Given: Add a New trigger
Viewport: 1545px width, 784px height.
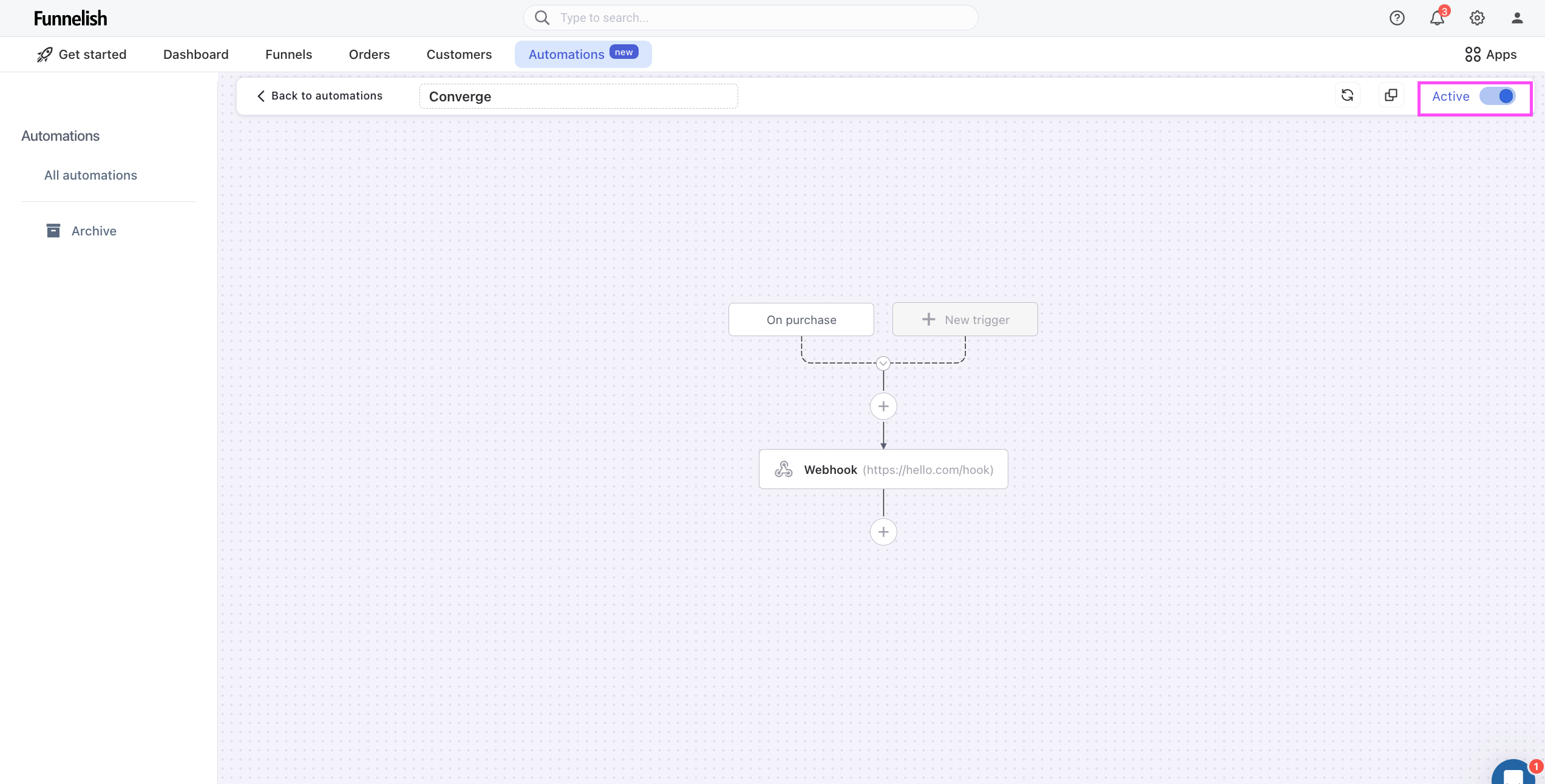Looking at the screenshot, I should pos(965,320).
